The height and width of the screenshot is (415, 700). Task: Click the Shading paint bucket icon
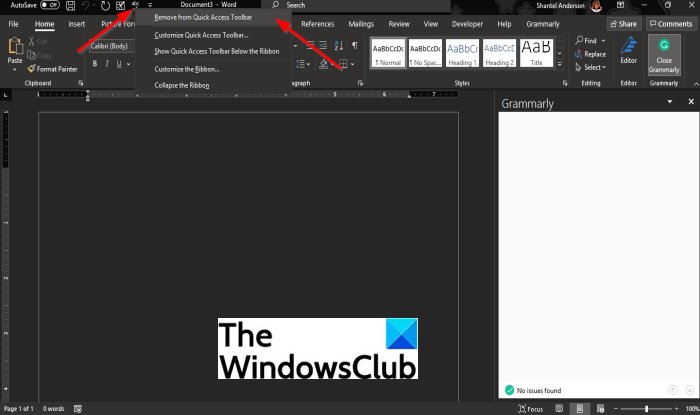324,64
